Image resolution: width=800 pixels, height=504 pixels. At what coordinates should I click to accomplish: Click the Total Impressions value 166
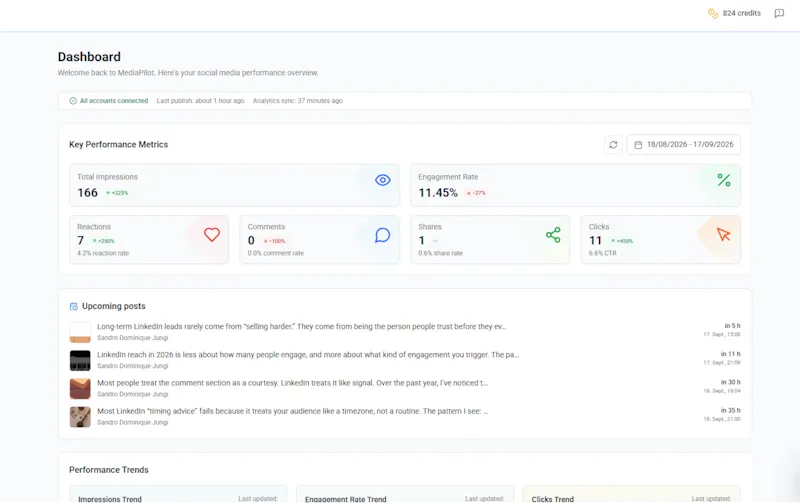pos(87,193)
